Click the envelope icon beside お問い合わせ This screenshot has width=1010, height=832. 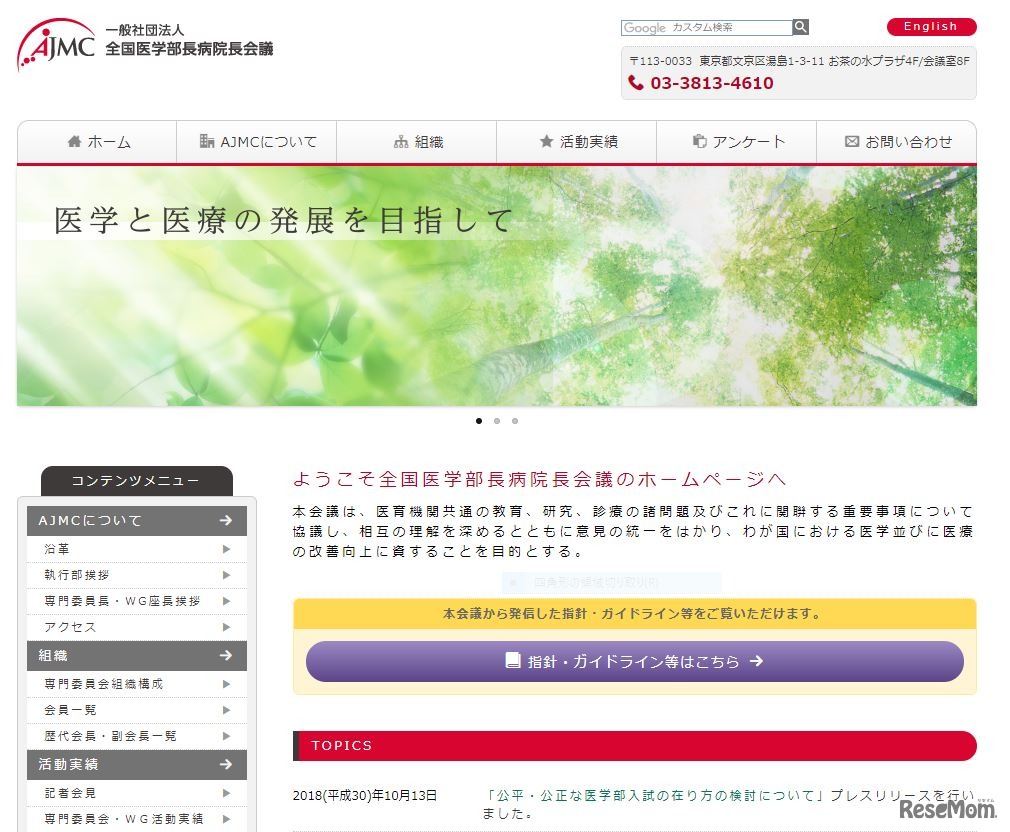click(x=852, y=142)
